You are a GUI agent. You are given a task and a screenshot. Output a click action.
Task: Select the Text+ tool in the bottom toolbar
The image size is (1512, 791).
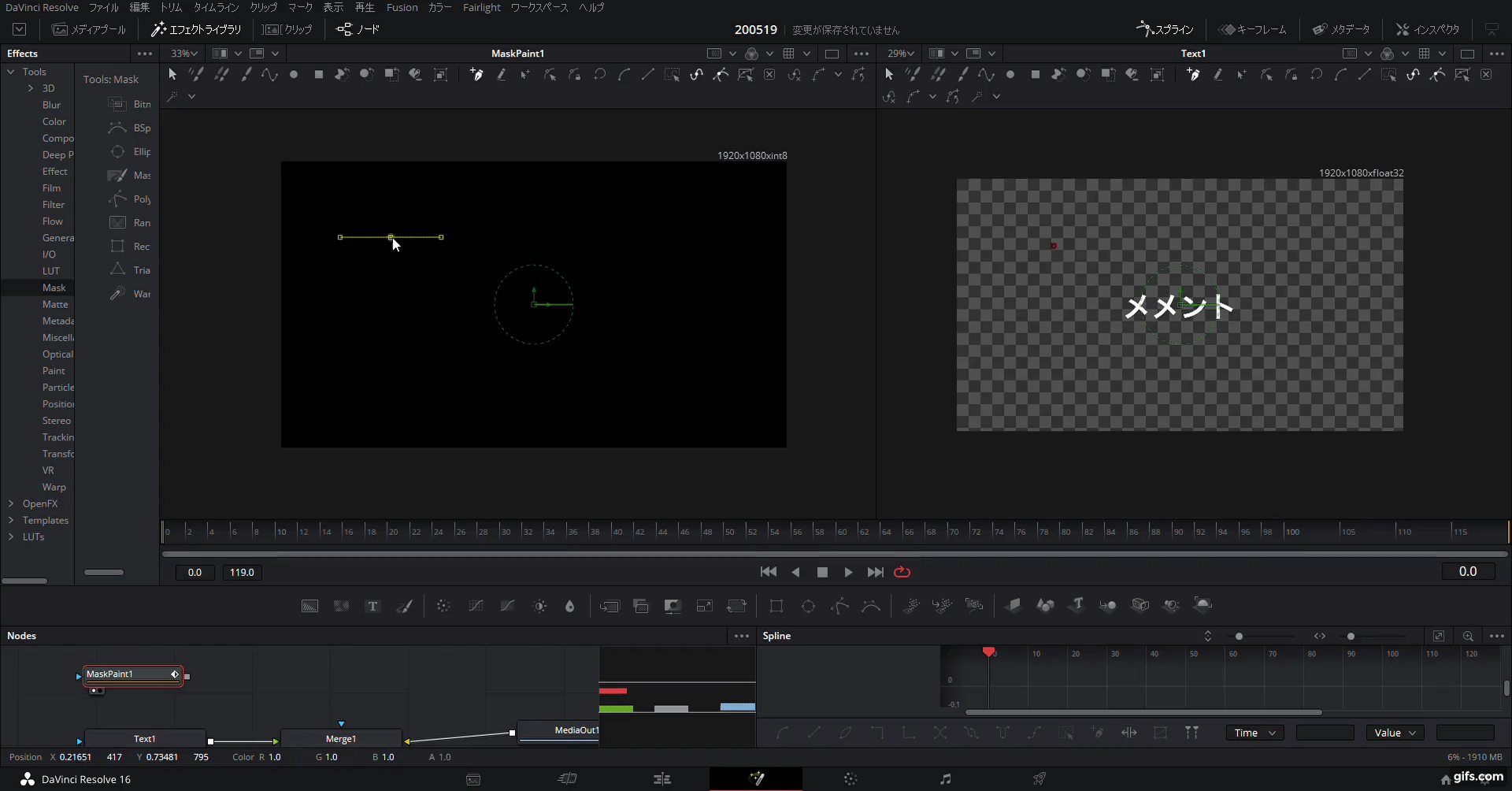tap(372, 606)
